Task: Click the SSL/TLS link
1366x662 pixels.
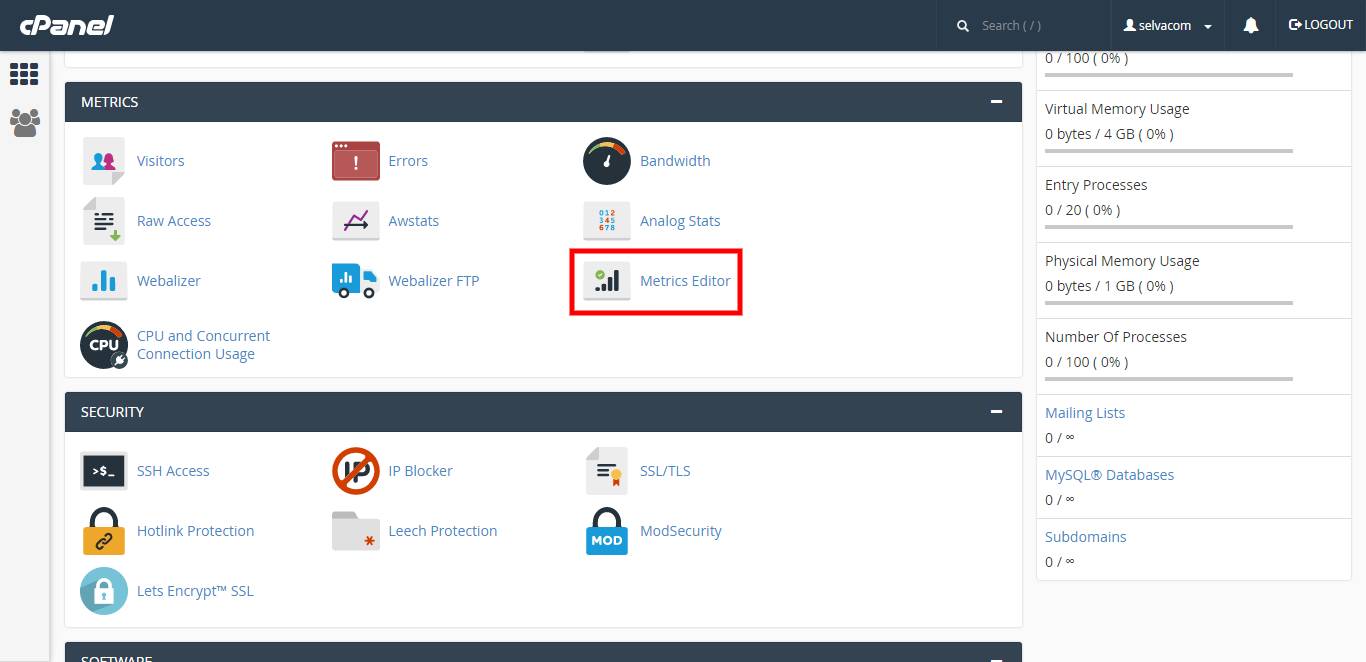Action: [x=665, y=471]
